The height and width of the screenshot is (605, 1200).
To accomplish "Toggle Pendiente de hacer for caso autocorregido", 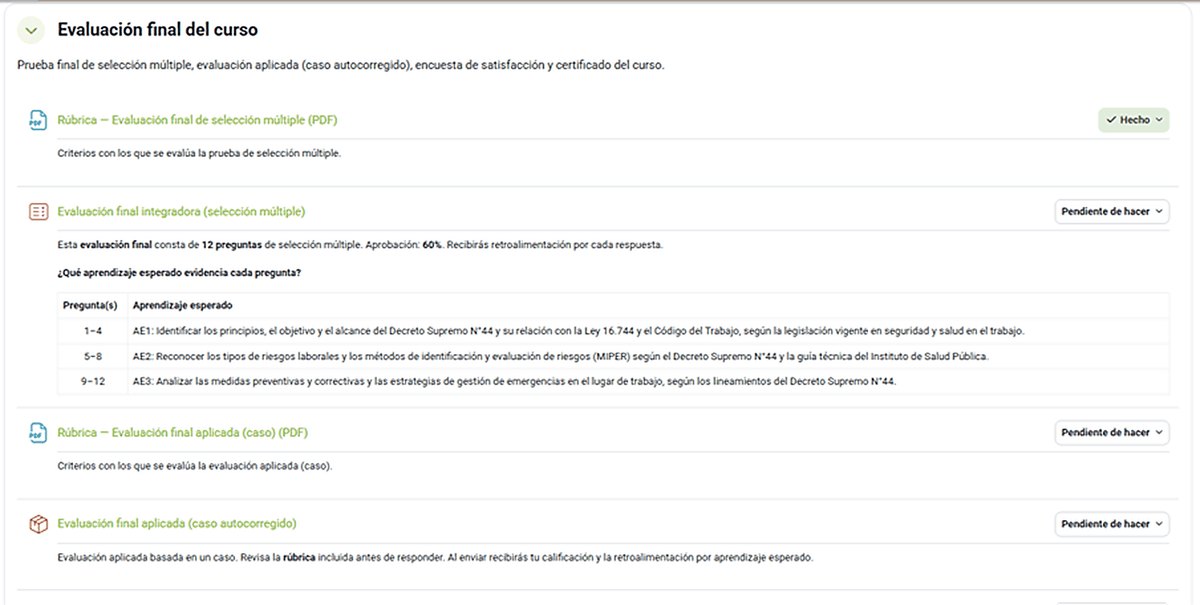I will click(1112, 524).
